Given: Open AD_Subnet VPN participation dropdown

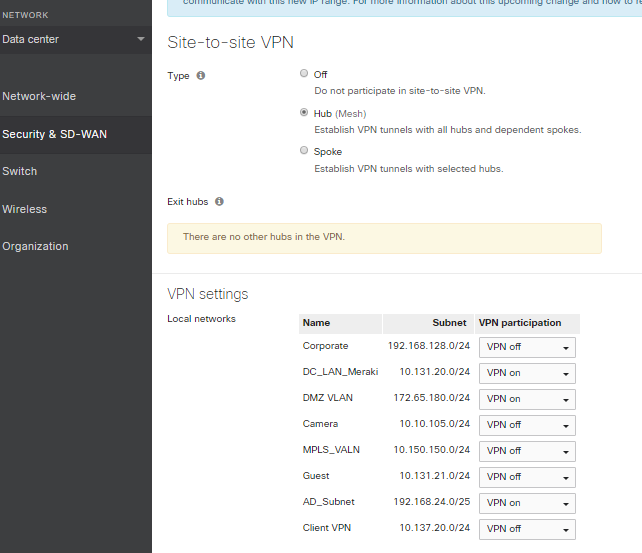Looking at the screenshot, I should [x=527, y=503].
